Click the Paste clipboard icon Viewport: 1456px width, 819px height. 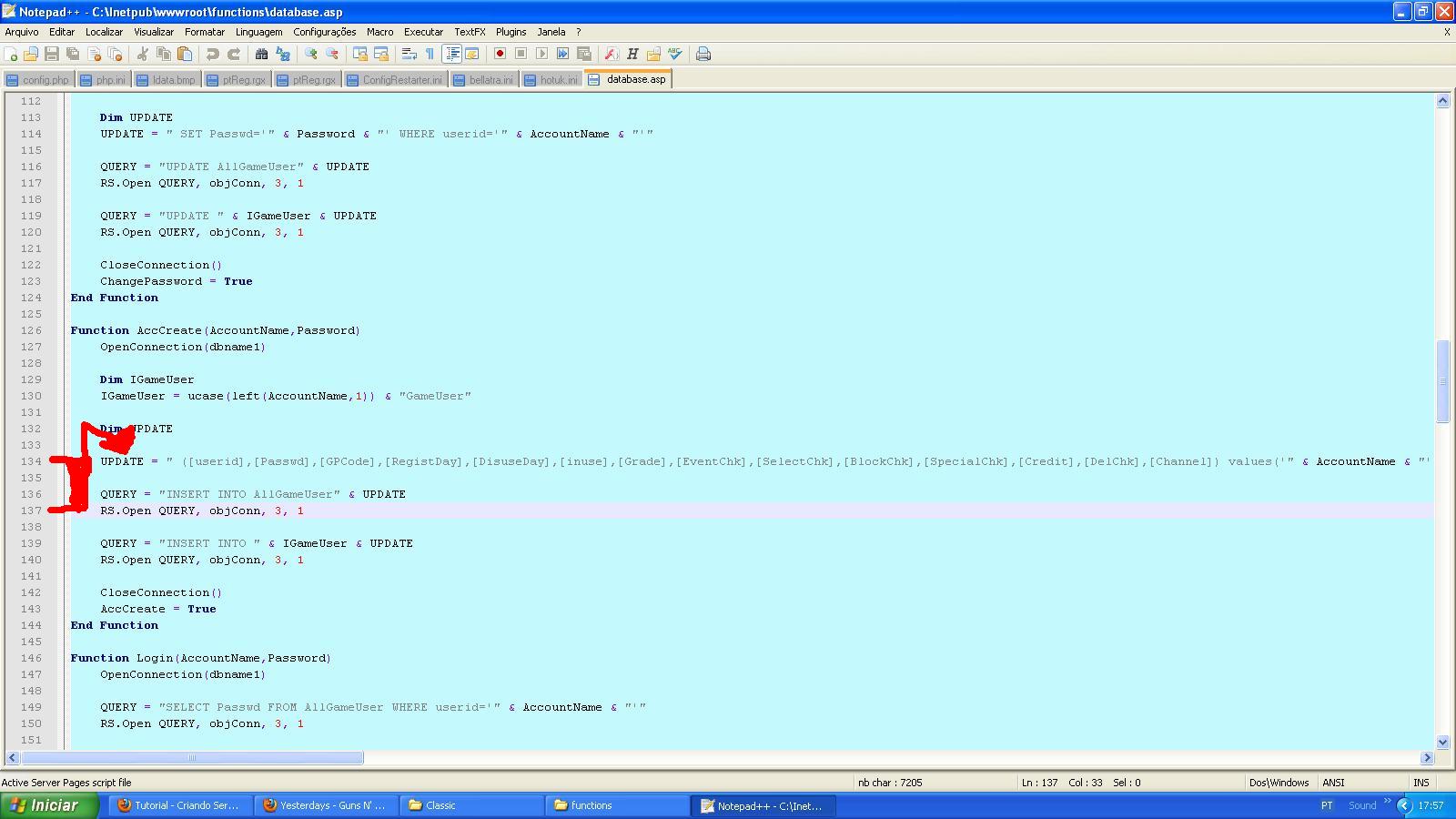pos(185,54)
